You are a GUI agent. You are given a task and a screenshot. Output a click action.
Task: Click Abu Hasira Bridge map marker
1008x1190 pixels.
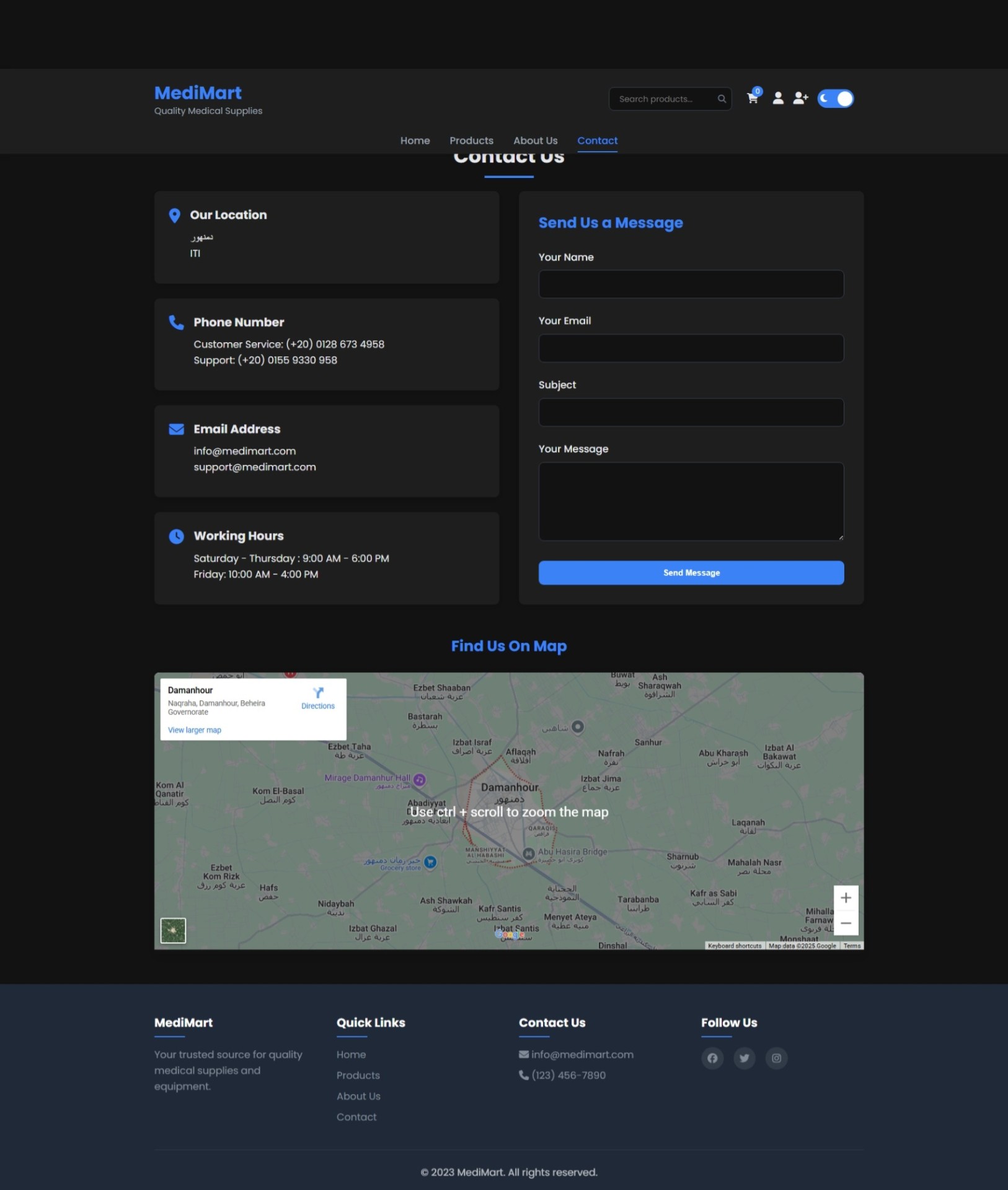tap(529, 853)
